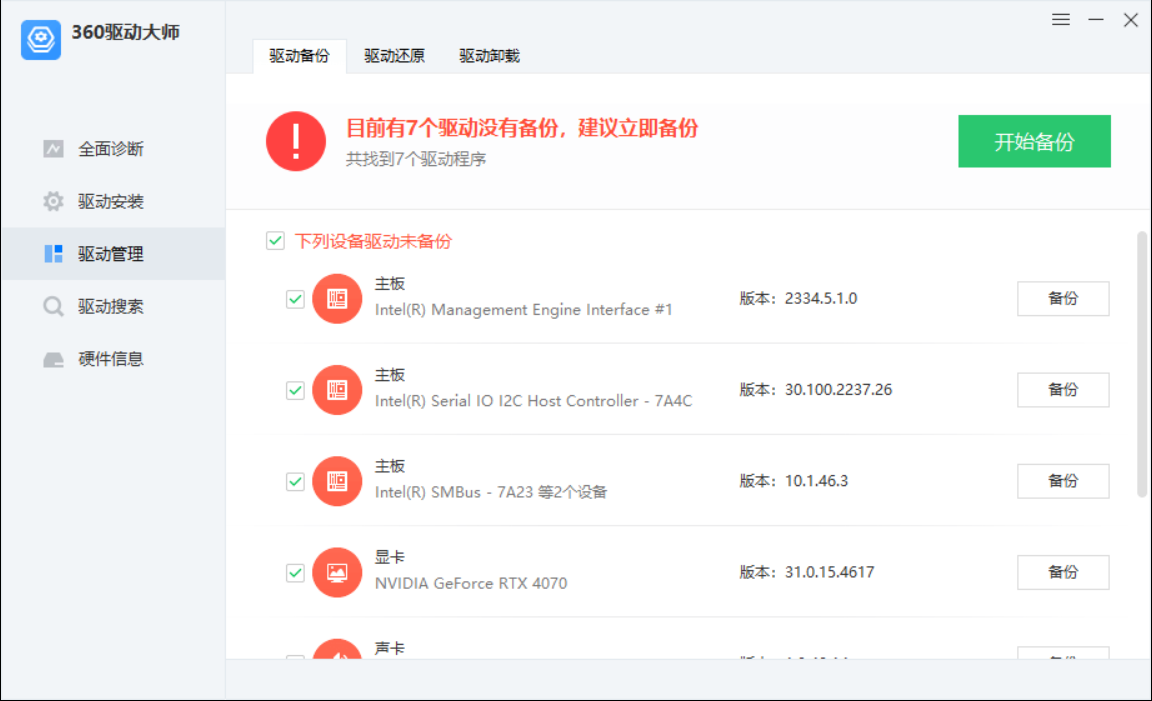Click the 下列设备驱动未备份 heading text
The image size is (1152, 701).
(372, 241)
